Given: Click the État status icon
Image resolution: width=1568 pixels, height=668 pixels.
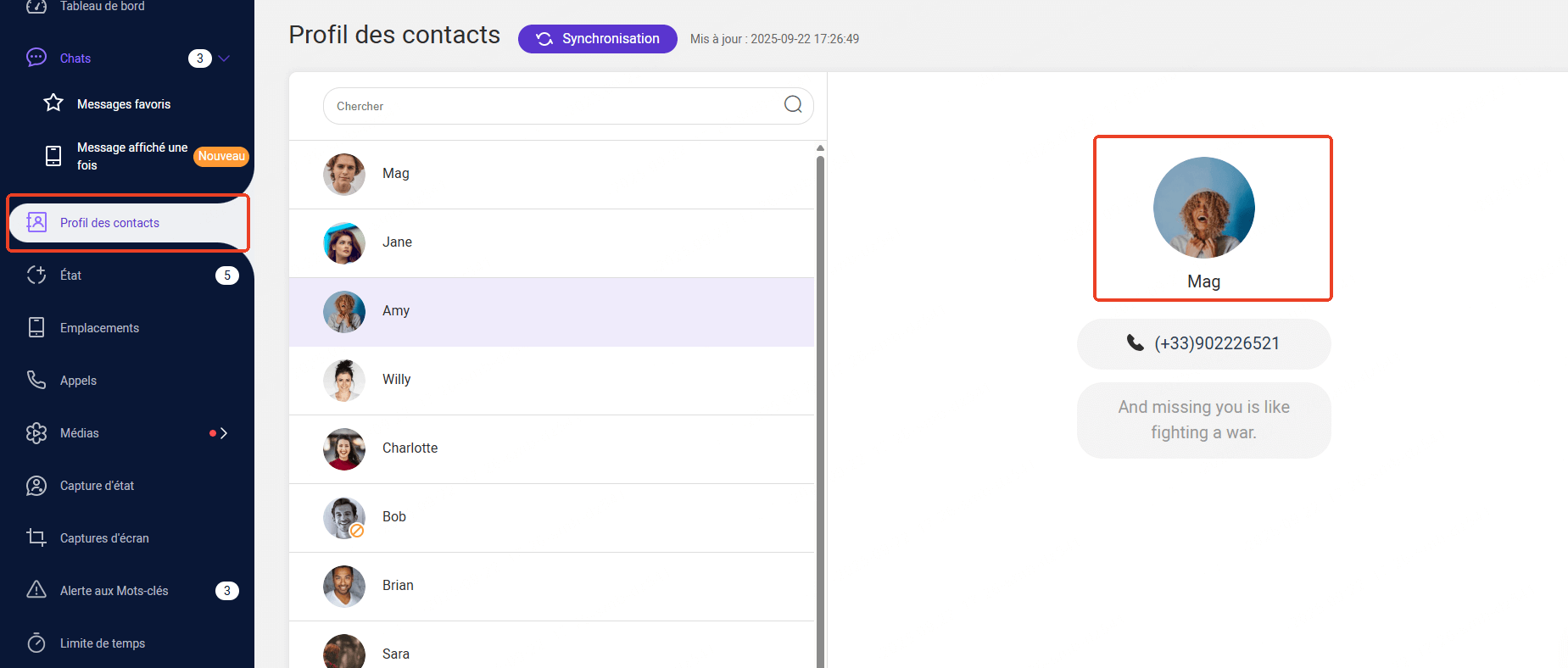Looking at the screenshot, I should pyautogui.click(x=36, y=275).
